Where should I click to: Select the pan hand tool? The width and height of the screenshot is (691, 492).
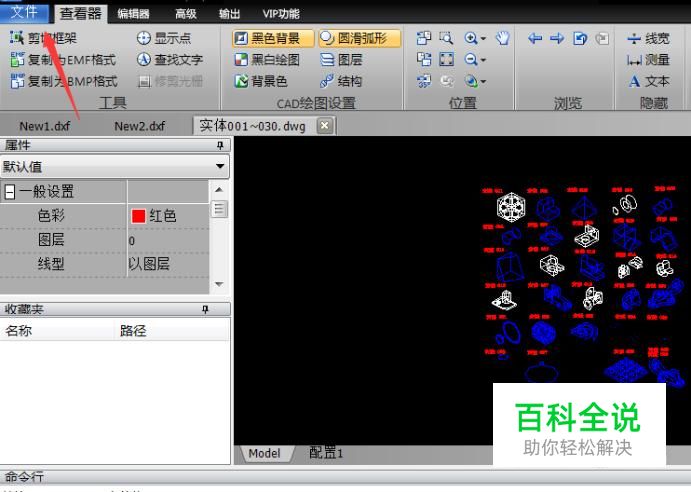pyautogui.click(x=502, y=38)
